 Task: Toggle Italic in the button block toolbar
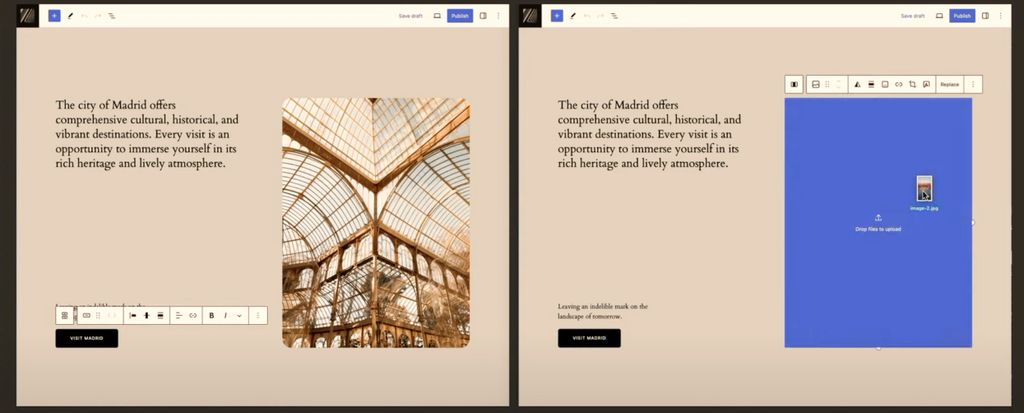(x=225, y=315)
